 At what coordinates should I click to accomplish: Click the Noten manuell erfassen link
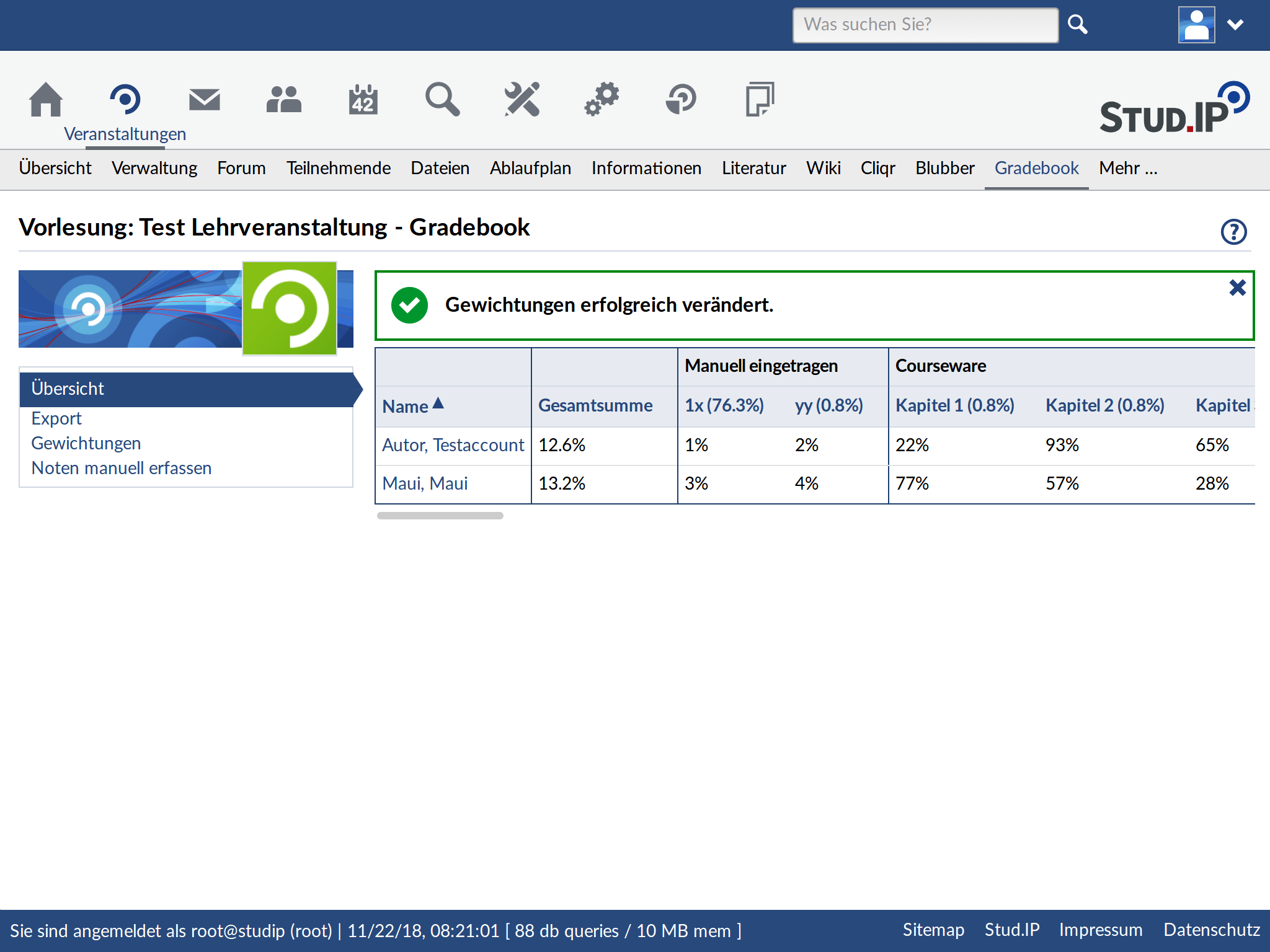click(122, 468)
